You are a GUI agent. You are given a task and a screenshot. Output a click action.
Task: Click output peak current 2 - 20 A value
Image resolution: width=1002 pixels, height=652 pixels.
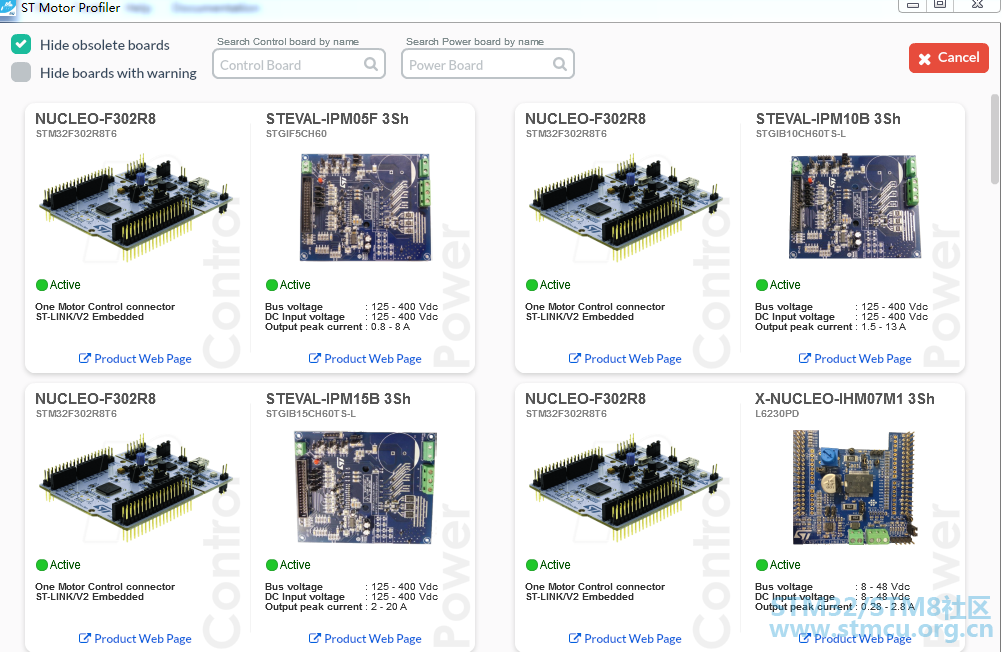[x=389, y=607]
